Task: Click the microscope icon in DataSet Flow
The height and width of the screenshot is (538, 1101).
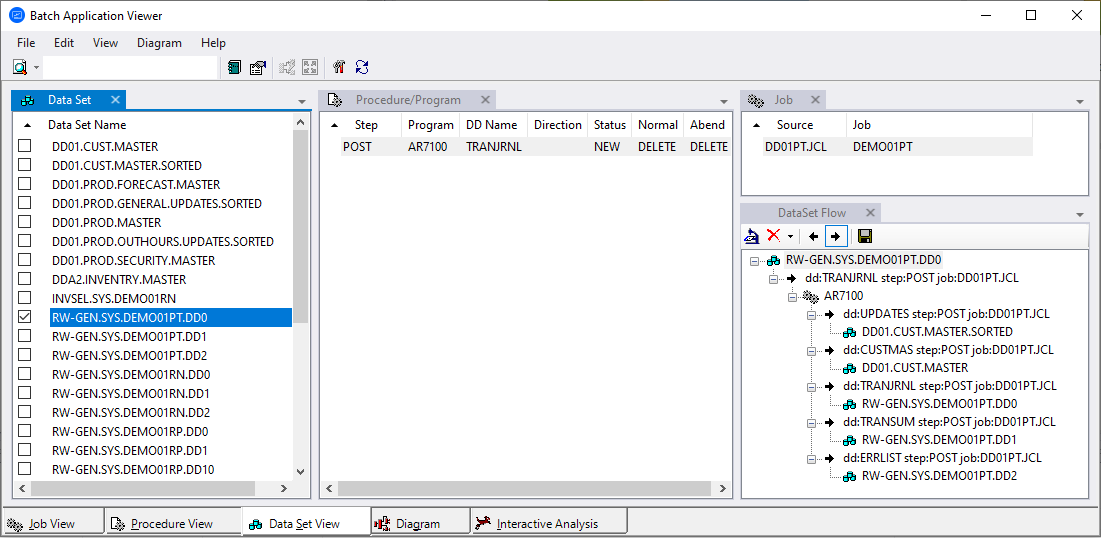Action: click(752, 236)
